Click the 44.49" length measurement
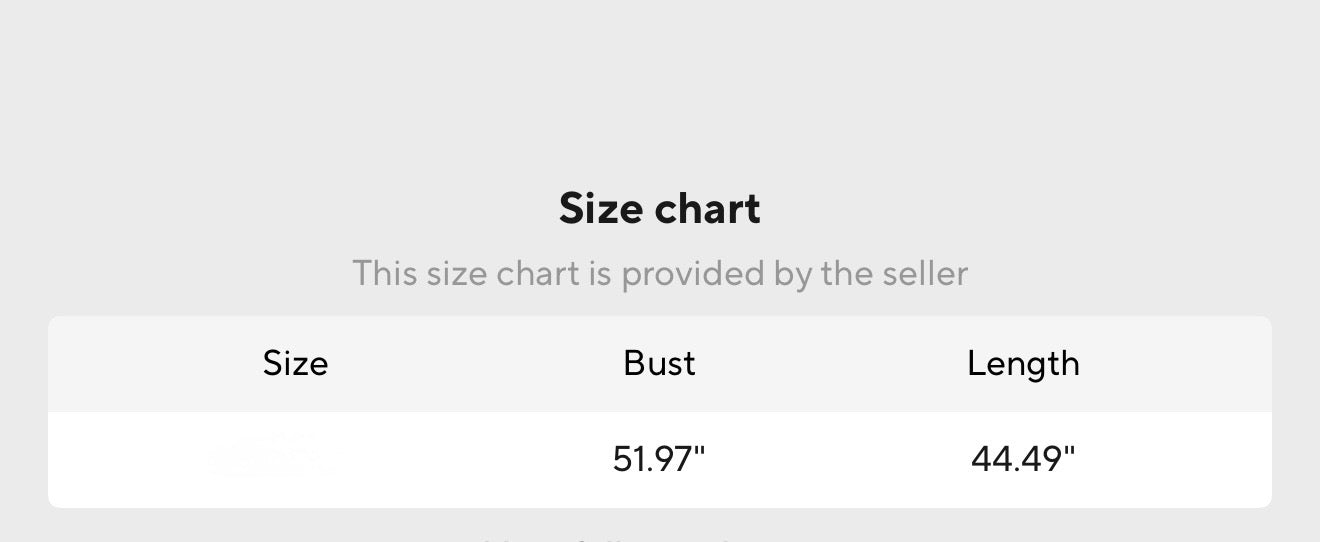Screen dimensions: 1320x542 pyautogui.click(x=1022, y=459)
